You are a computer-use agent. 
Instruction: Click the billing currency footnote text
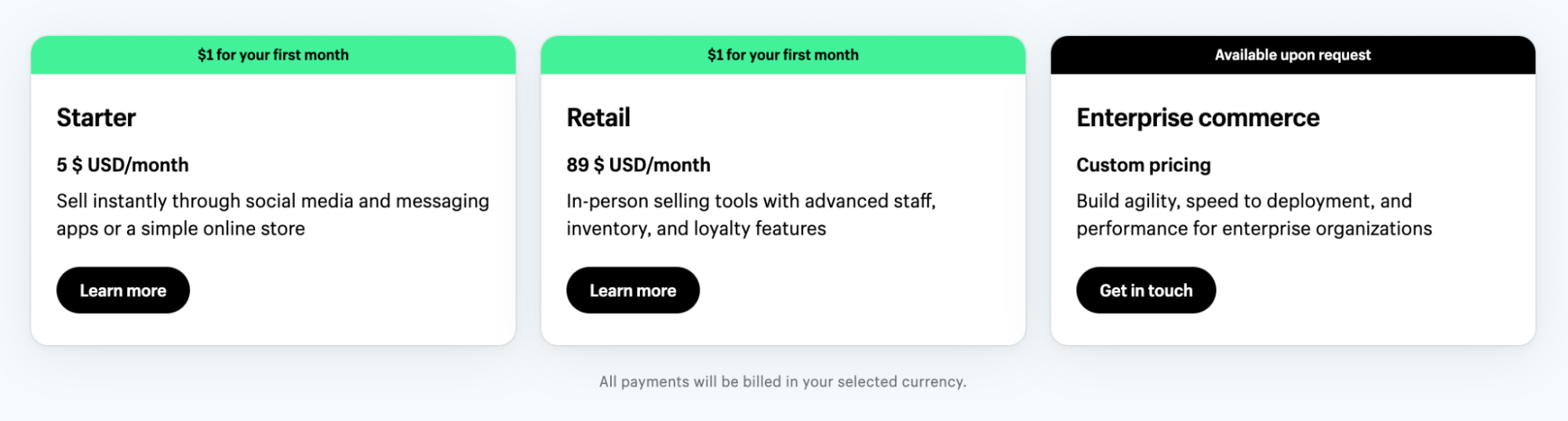pyautogui.click(x=783, y=382)
